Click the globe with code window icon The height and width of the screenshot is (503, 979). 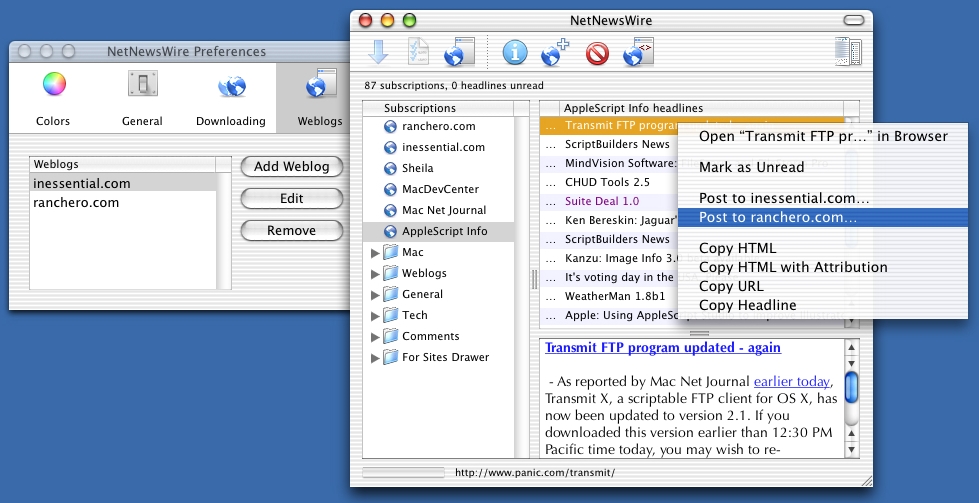click(638, 52)
